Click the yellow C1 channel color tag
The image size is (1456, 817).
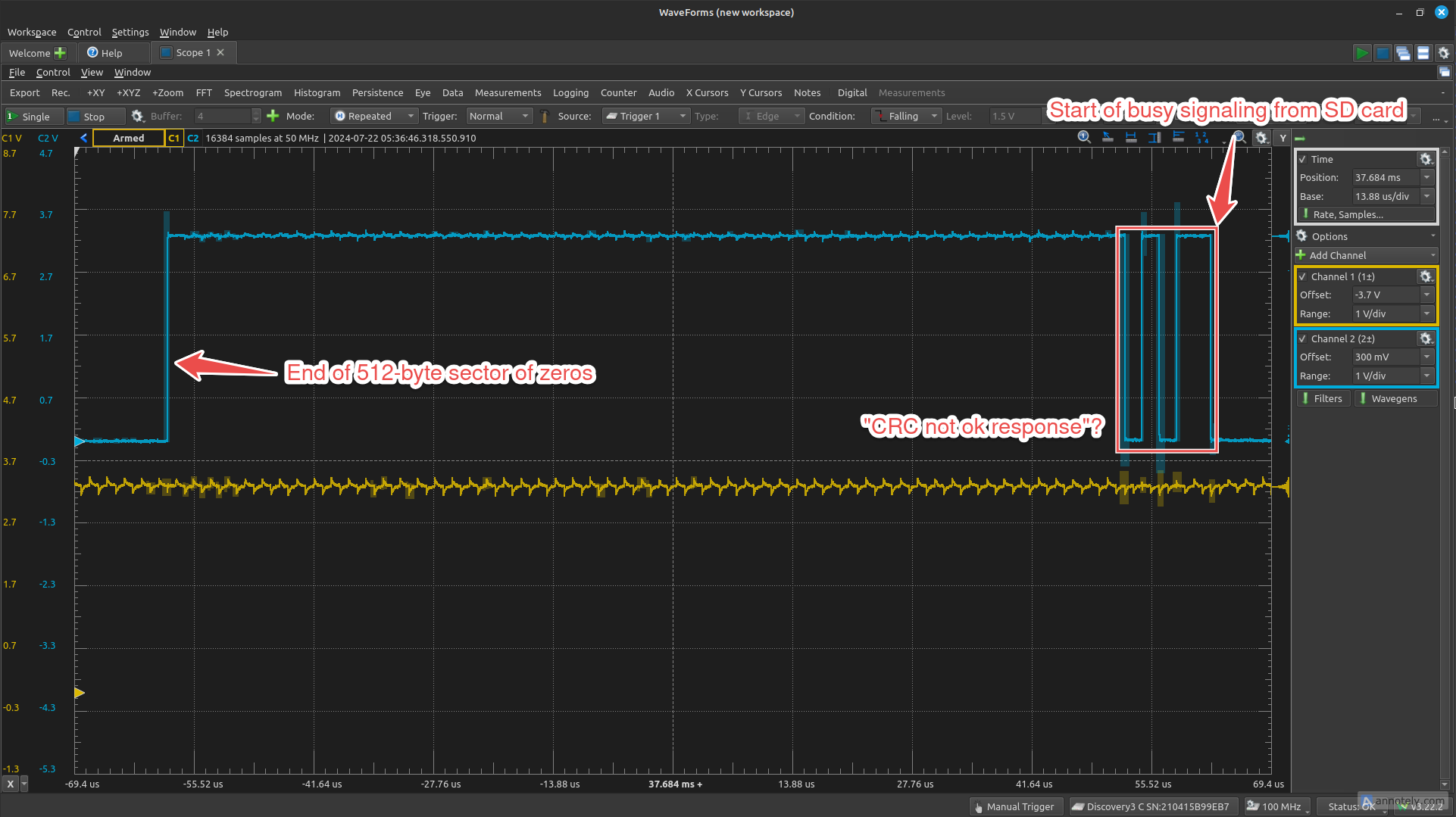coord(174,138)
